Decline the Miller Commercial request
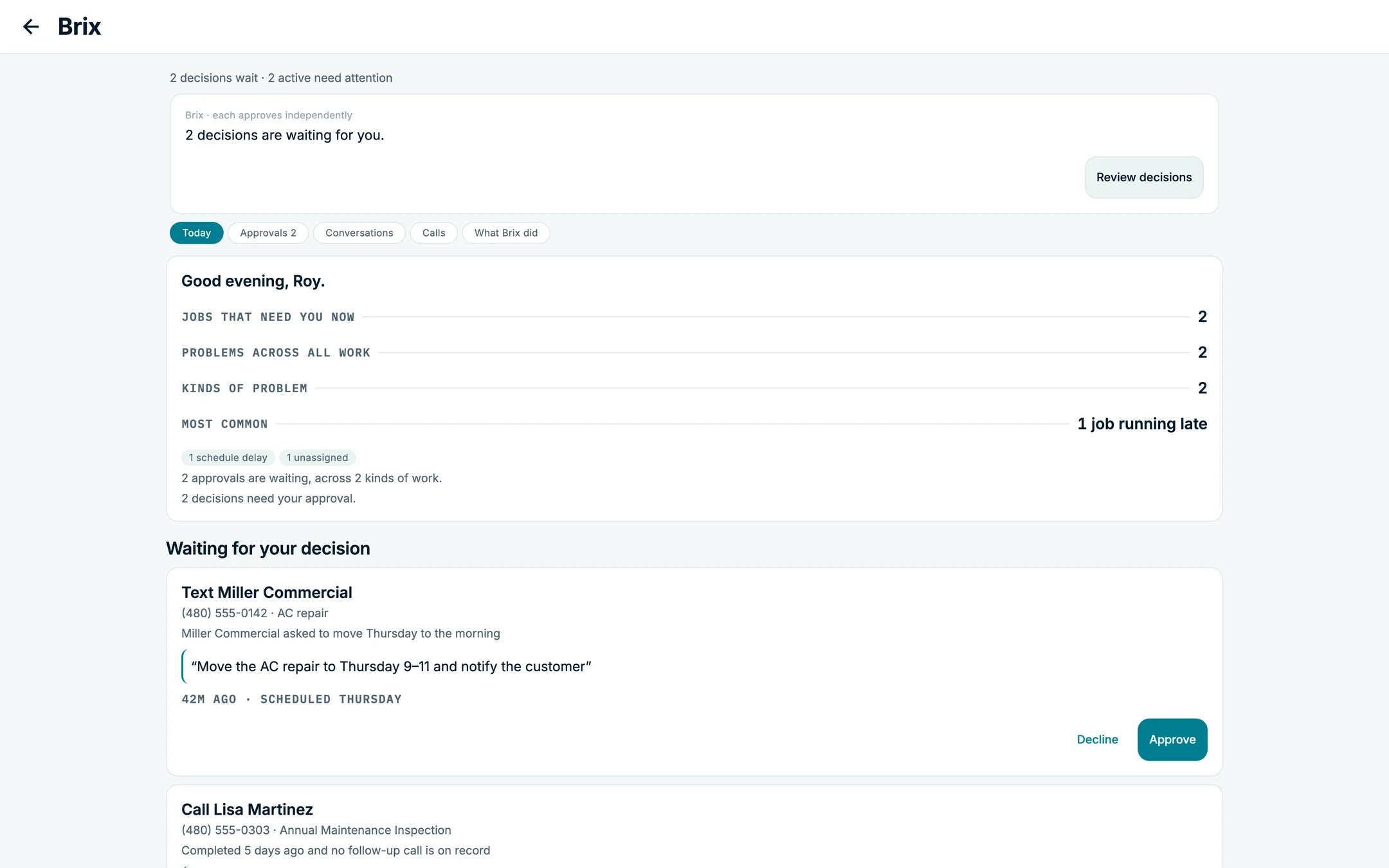The height and width of the screenshot is (868, 1389). [x=1098, y=739]
